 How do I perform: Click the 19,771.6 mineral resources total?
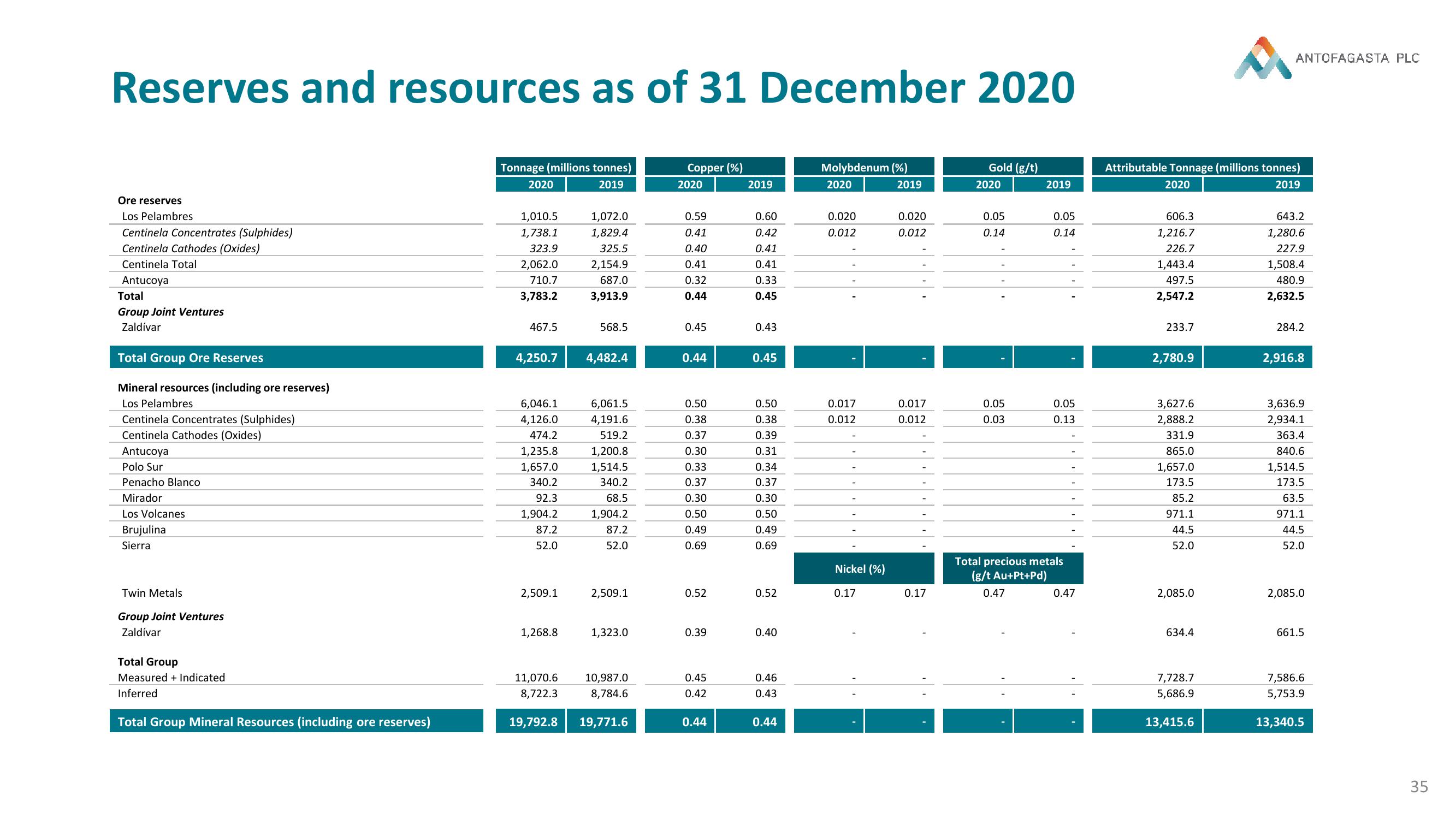603,722
